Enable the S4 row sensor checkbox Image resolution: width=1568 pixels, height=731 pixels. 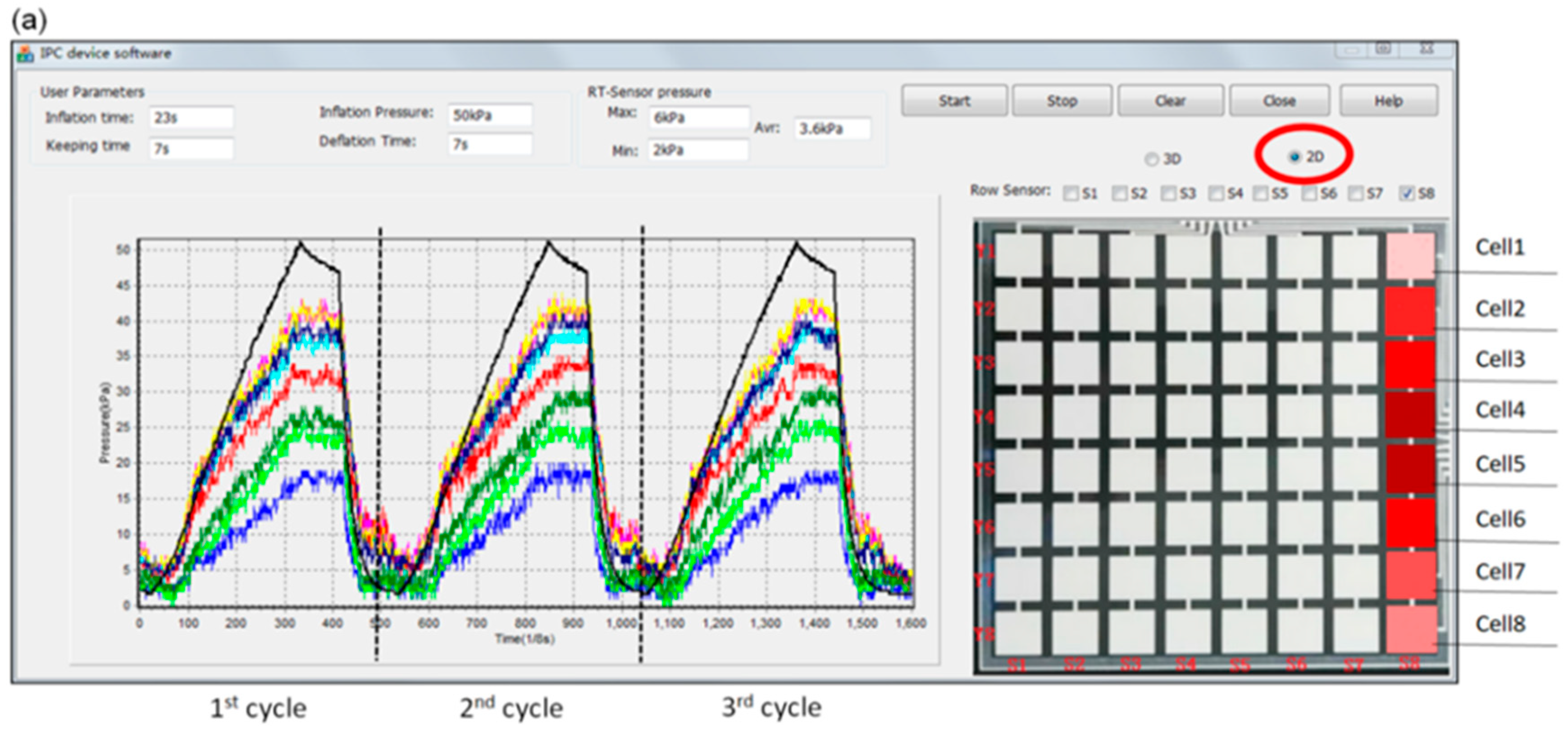(x=1216, y=194)
